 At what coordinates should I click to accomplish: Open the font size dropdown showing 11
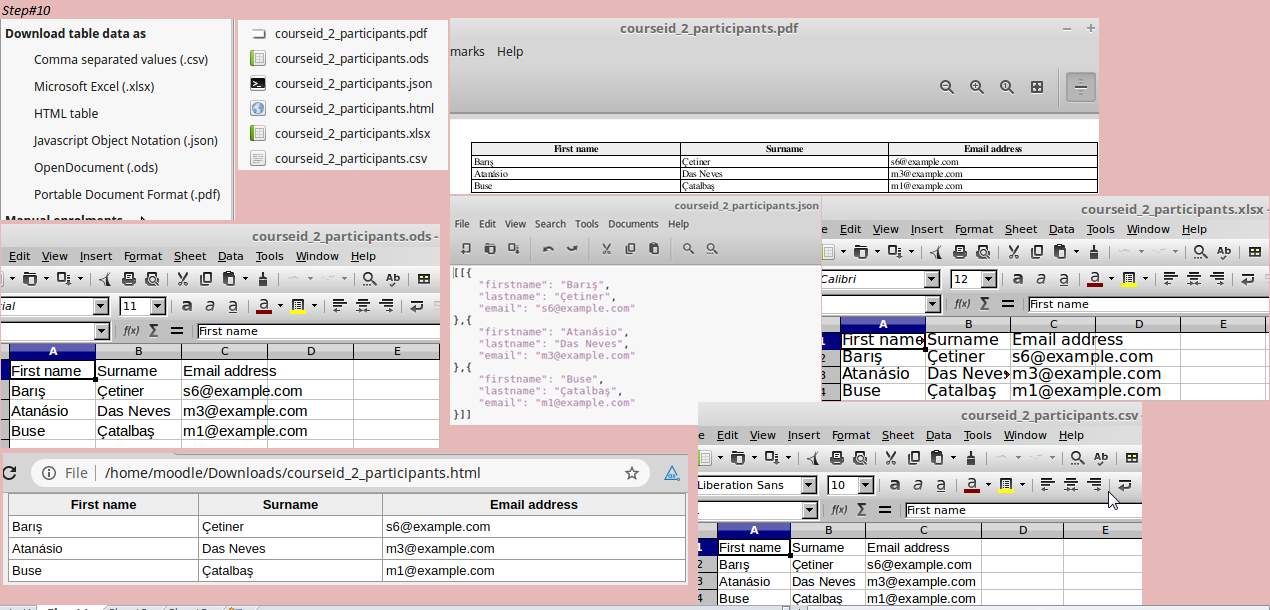pyautogui.click(x=157, y=306)
